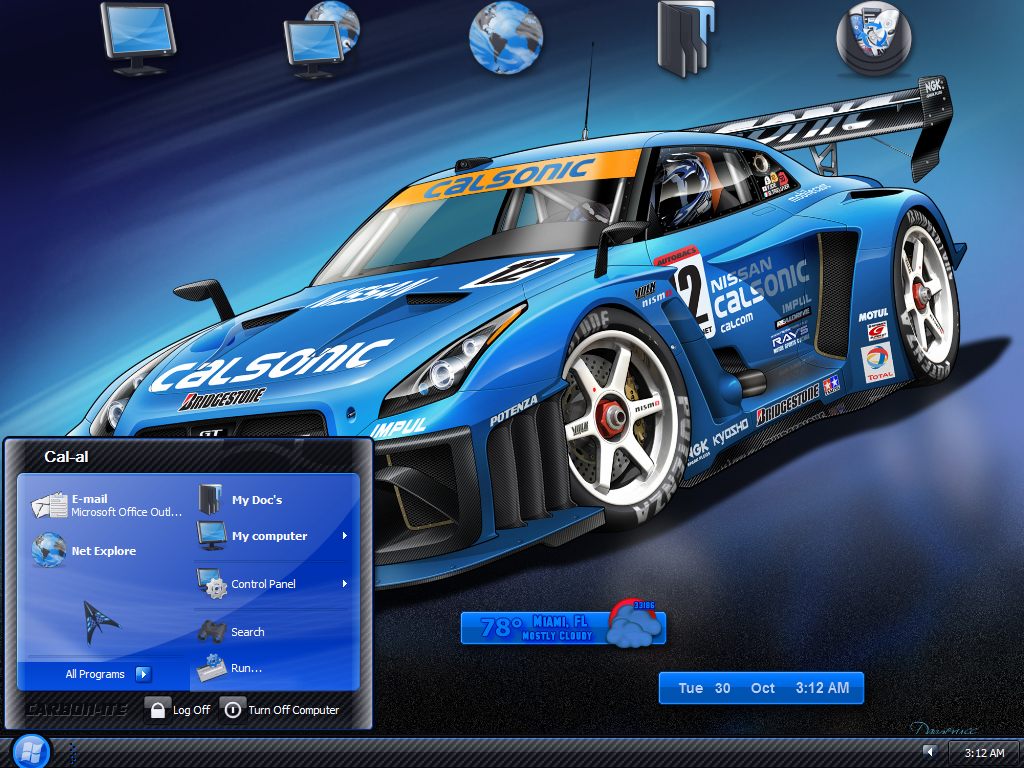
Task: Click the Miami, FL weather widget
Action: pos(563,624)
